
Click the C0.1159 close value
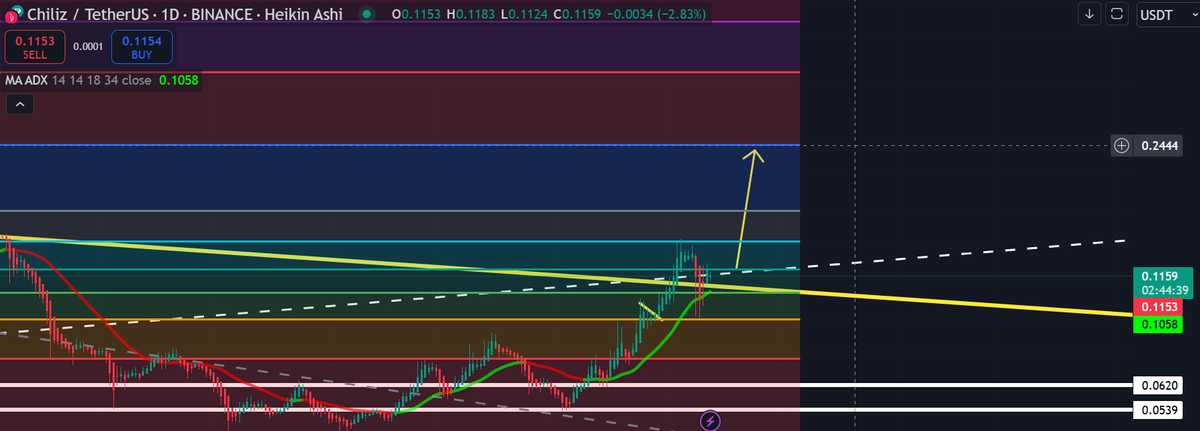pos(579,15)
